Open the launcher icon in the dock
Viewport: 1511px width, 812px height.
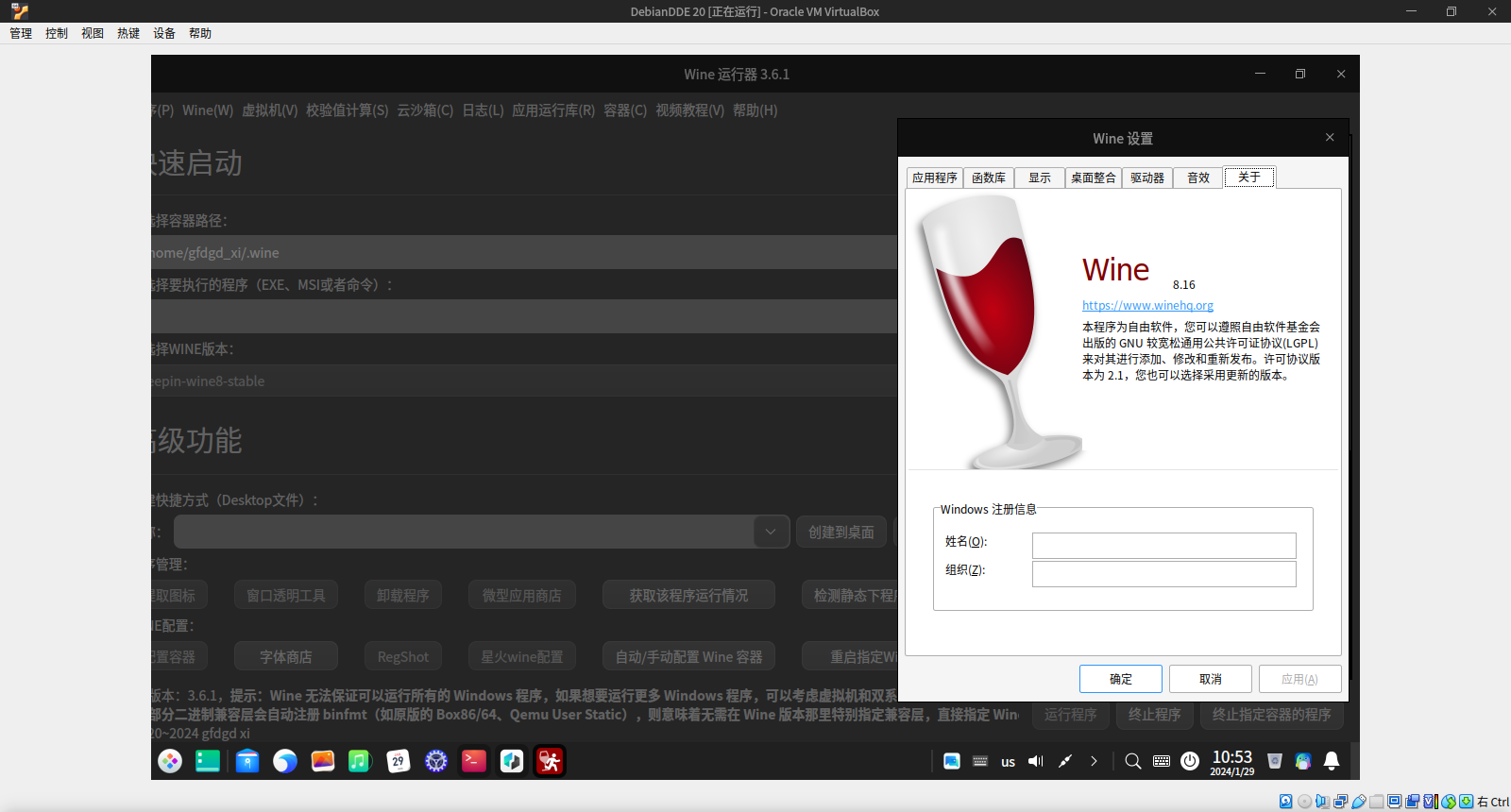[170, 761]
